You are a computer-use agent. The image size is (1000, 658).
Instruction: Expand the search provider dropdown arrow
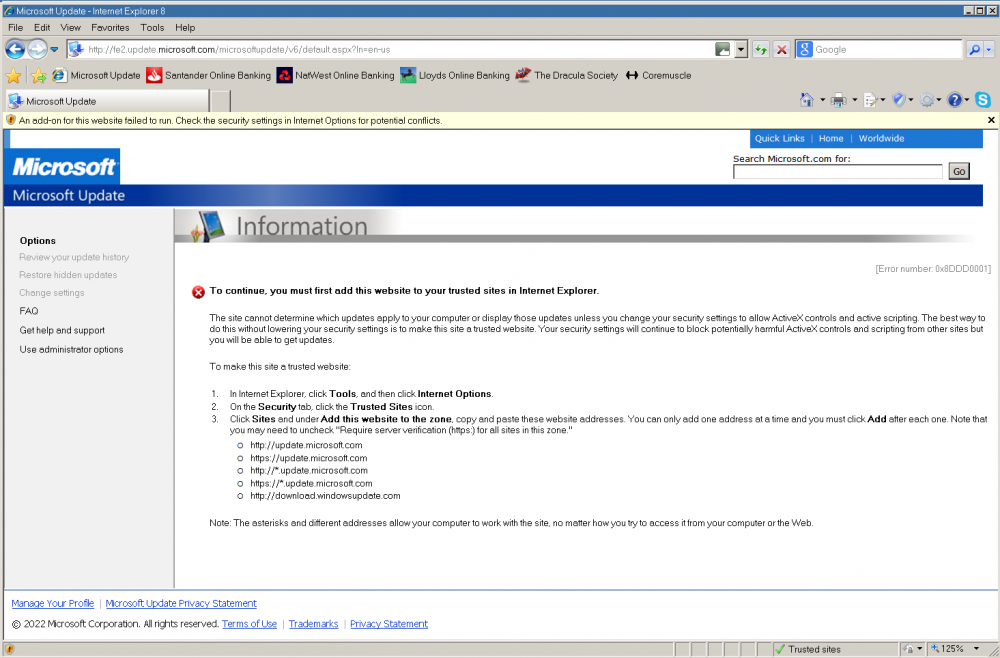coord(989,49)
